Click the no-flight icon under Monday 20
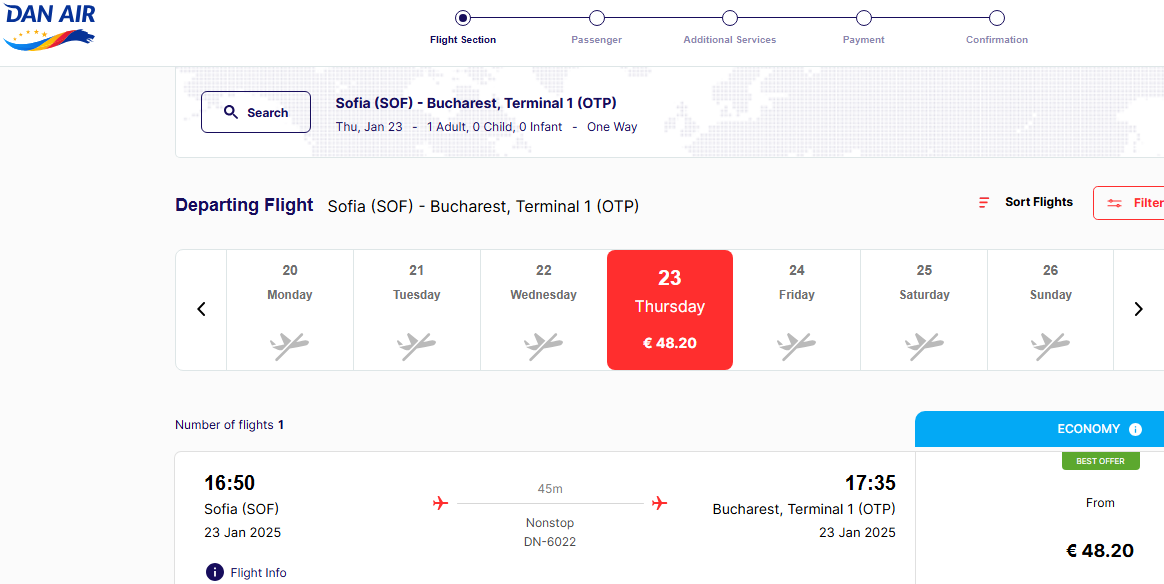Image resolution: width=1164 pixels, height=584 pixels. pyautogui.click(x=290, y=346)
